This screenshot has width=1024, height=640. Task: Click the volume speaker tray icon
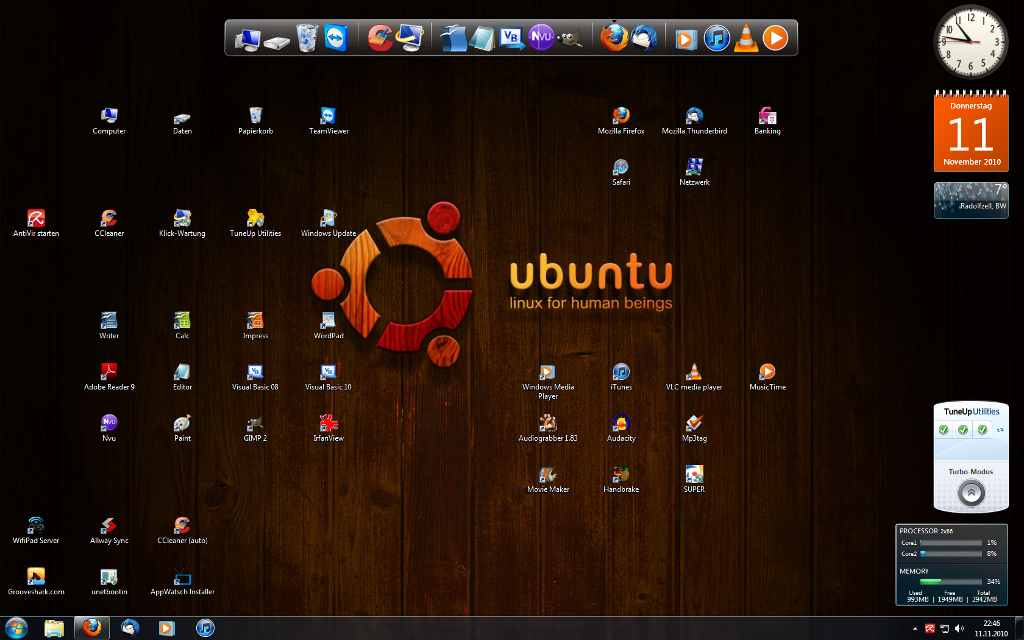pos(959,629)
